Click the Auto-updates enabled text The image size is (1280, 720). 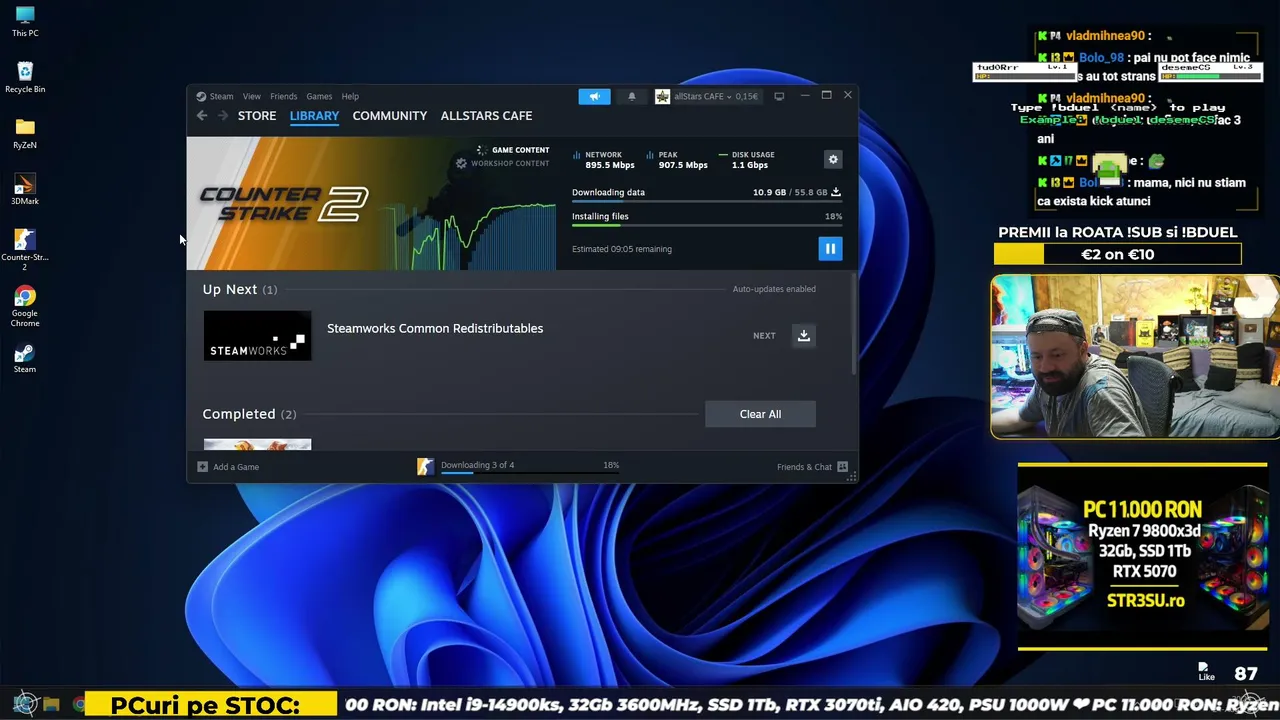click(774, 289)
